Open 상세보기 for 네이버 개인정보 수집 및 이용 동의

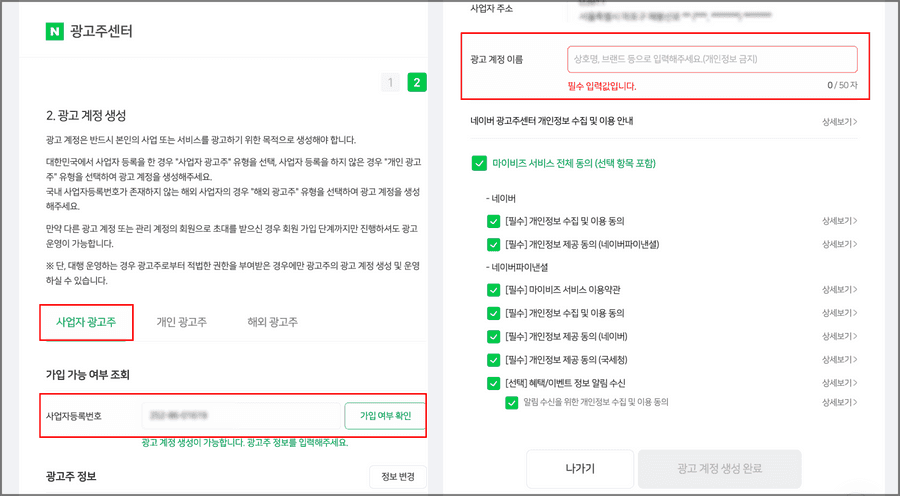click(x=840, y=221)
